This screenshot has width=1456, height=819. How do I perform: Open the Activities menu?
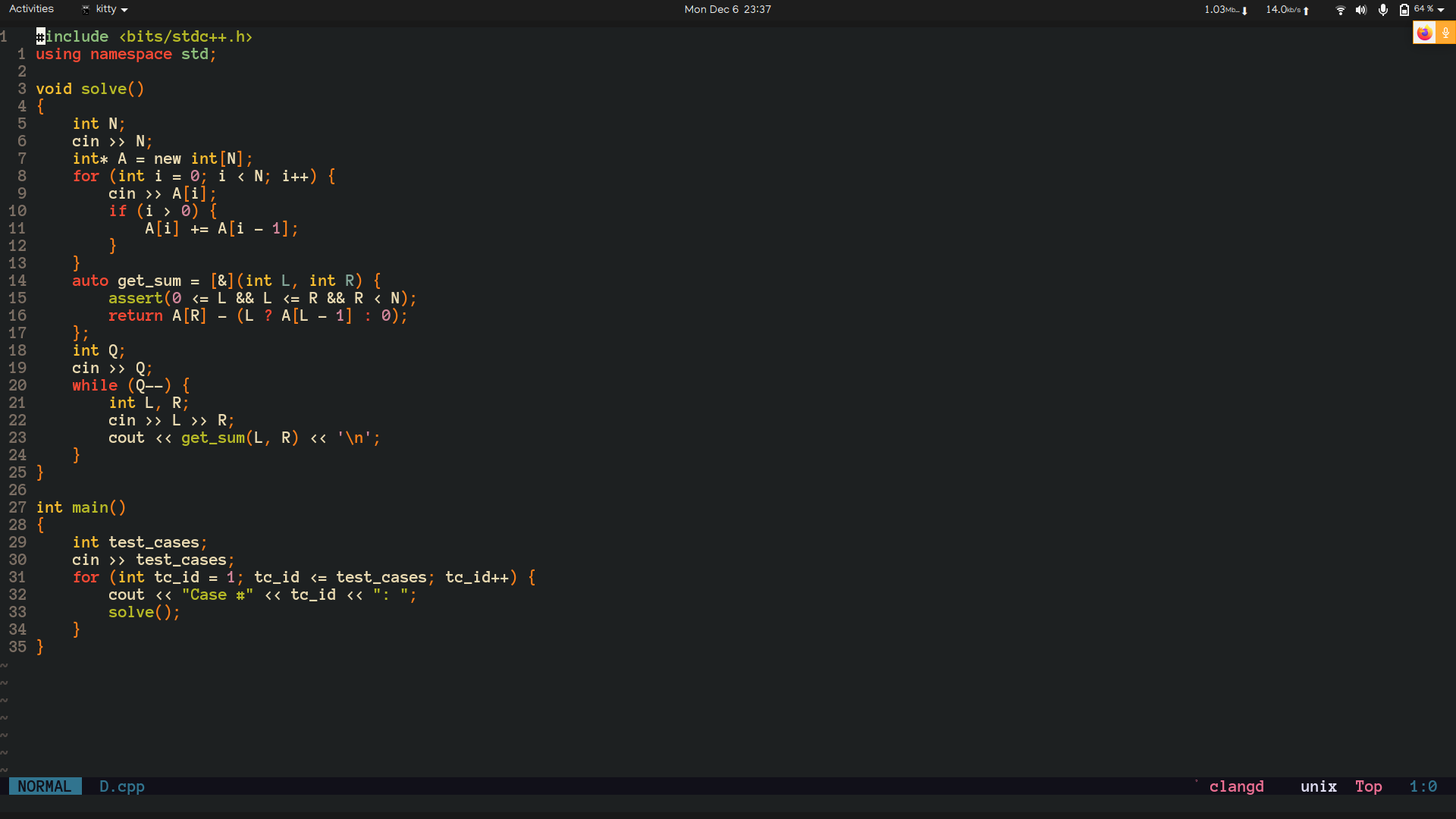[31, 8]
